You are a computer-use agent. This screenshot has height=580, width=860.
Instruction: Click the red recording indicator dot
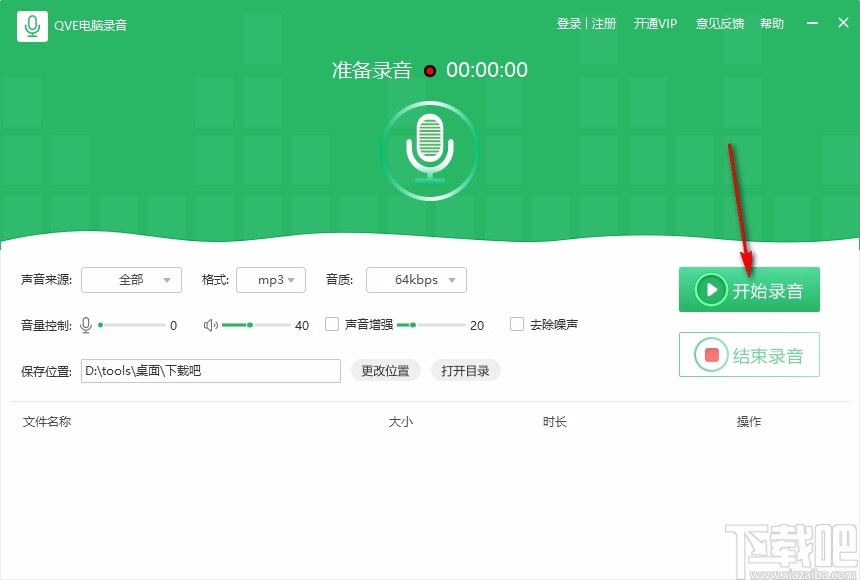tap(430, 71)
